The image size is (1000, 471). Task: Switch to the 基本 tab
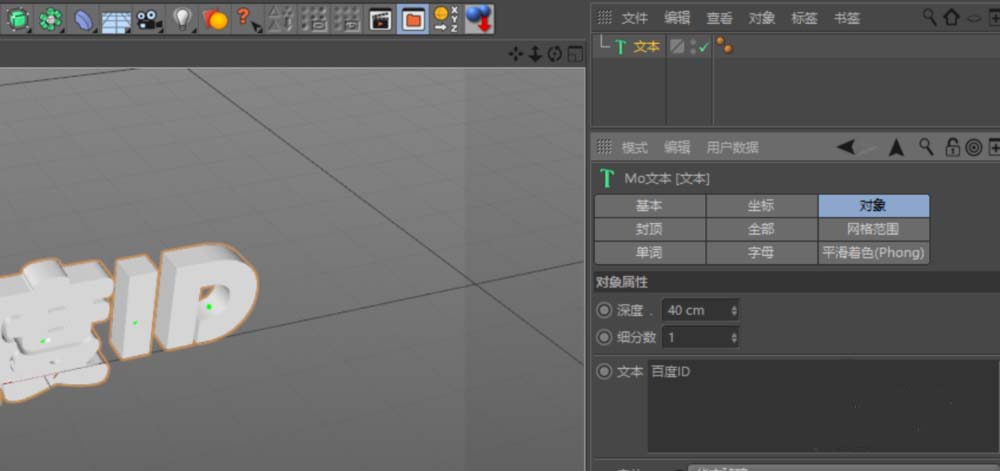click(x=650, y=206)
